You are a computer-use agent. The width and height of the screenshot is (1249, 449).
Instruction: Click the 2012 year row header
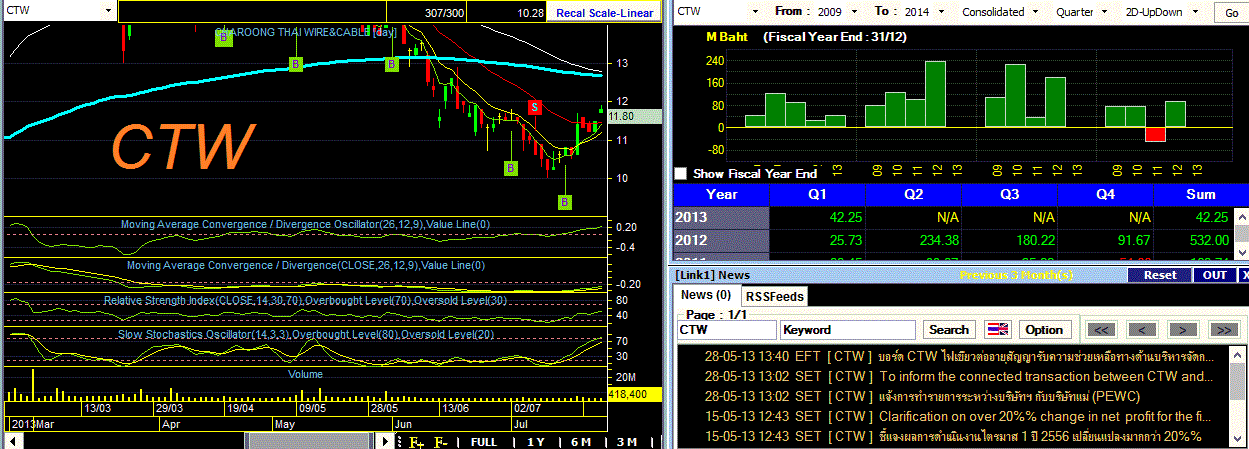tap(721, 240)
